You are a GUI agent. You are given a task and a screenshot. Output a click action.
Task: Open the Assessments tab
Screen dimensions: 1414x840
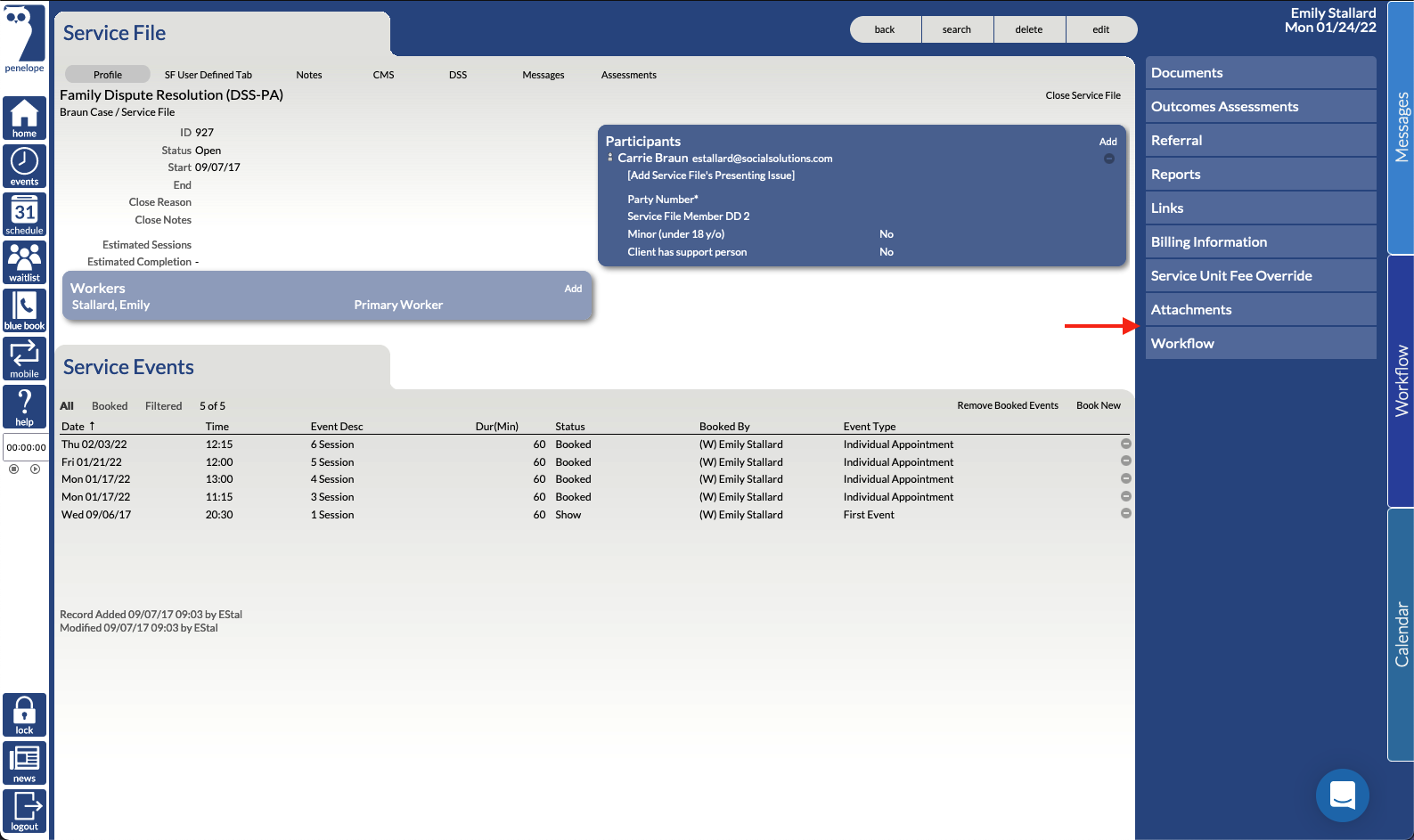click(629, 75)
